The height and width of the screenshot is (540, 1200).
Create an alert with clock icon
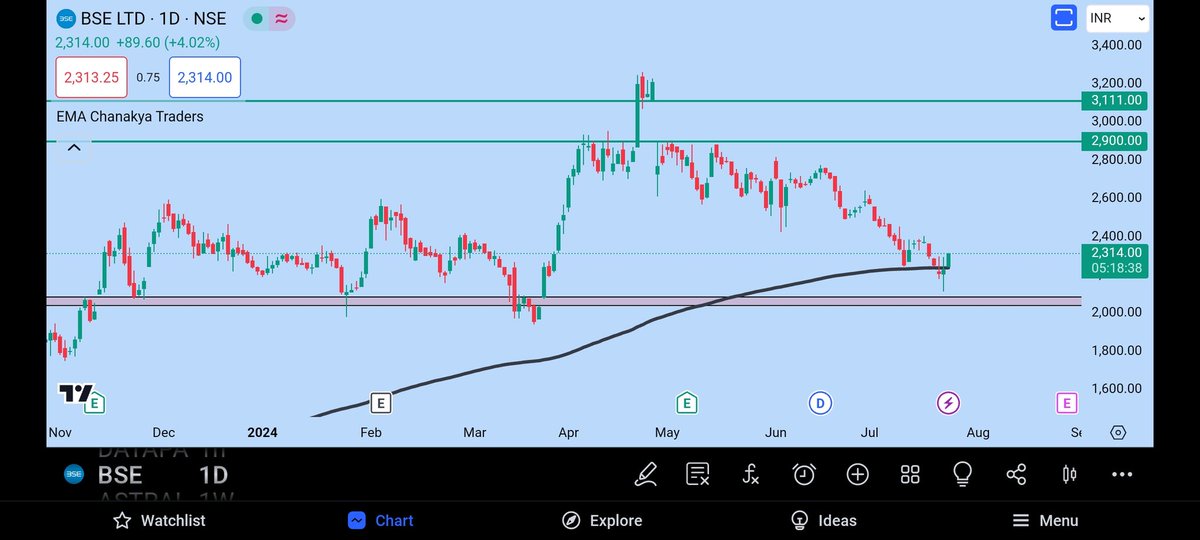tap(804, 474)
